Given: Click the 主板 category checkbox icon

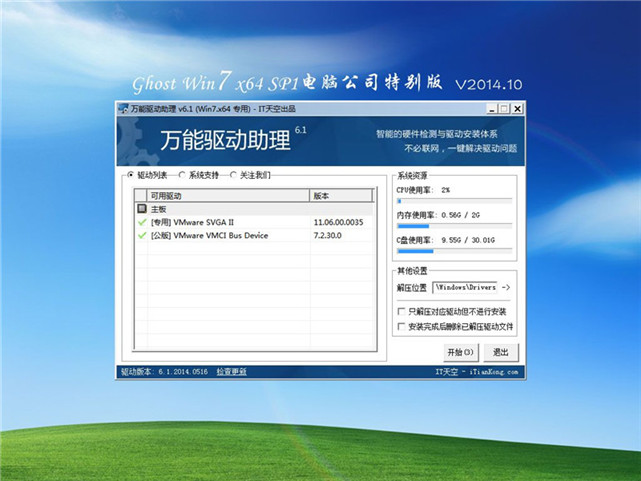Looking at the screenshot, I should tap(142, 209).
